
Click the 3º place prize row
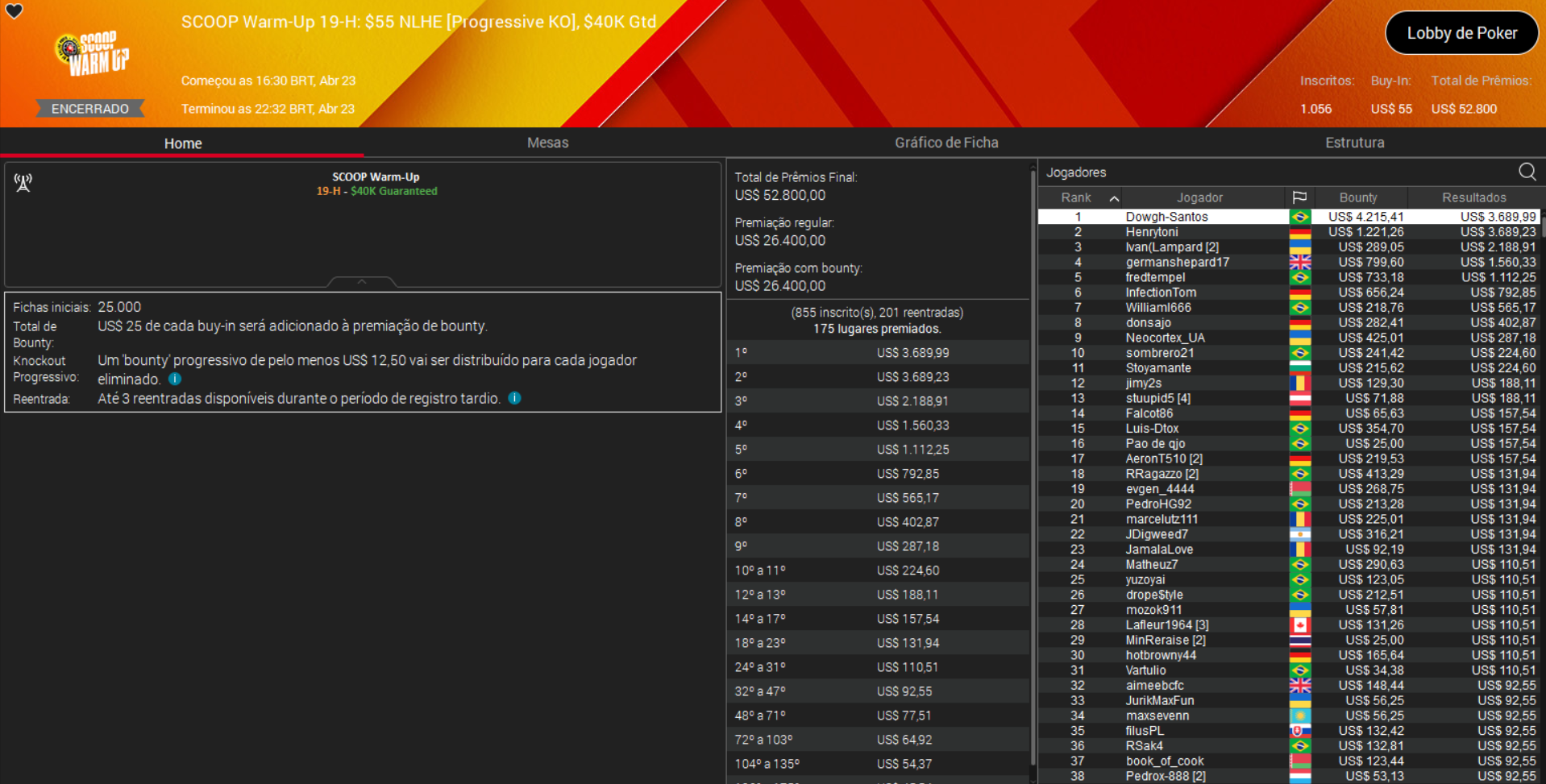click(878, 401)
